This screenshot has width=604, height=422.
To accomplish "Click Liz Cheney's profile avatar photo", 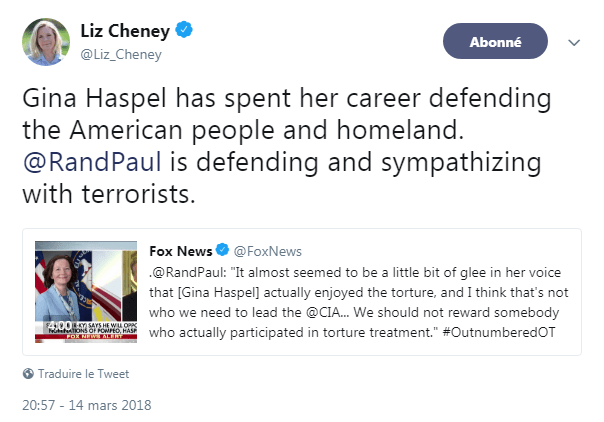I will click(x=47, y=41).
